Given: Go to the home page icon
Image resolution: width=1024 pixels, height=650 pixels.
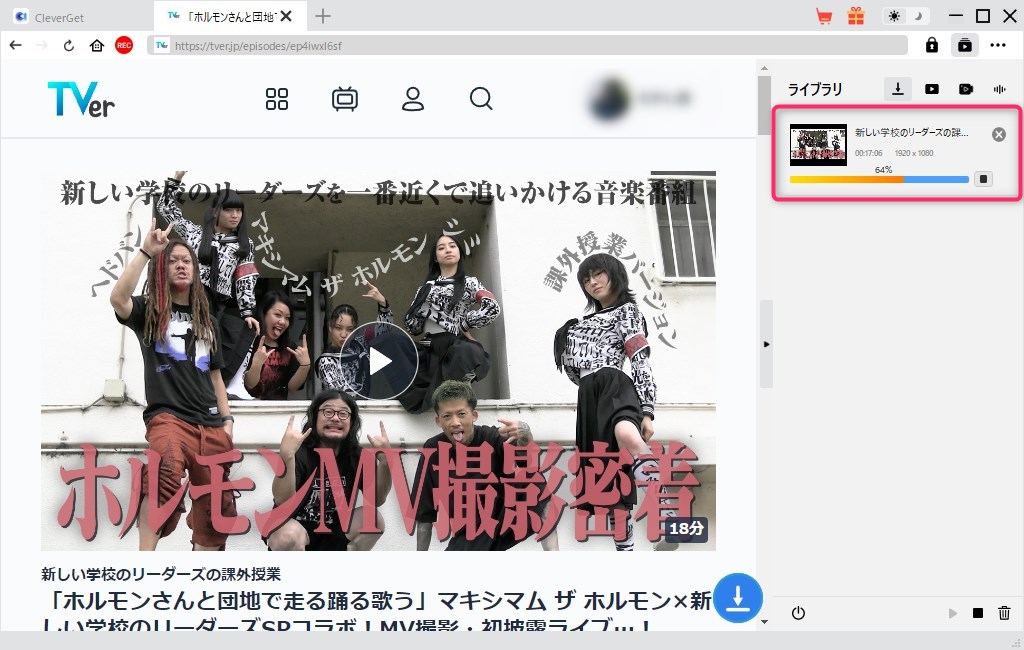Looking at the screenshot, I should point(97,45).
